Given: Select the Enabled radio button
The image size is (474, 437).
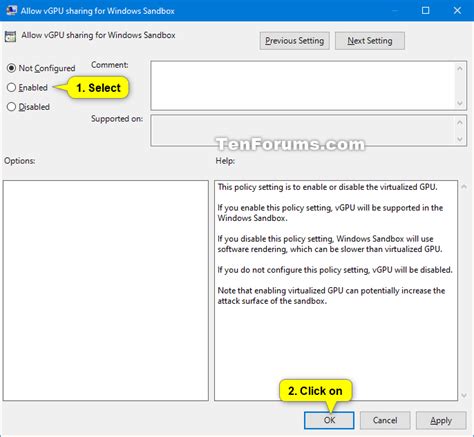Looking at the screenshot, I should tap(11, 87).
